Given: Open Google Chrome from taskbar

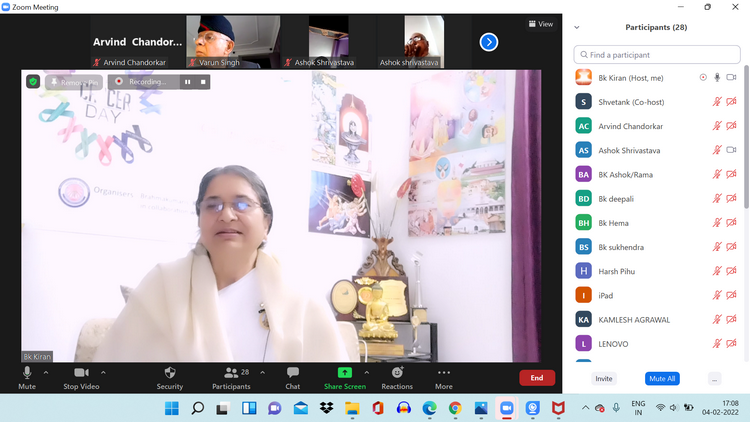Looking at the screenshot, I should pos(455,408).
